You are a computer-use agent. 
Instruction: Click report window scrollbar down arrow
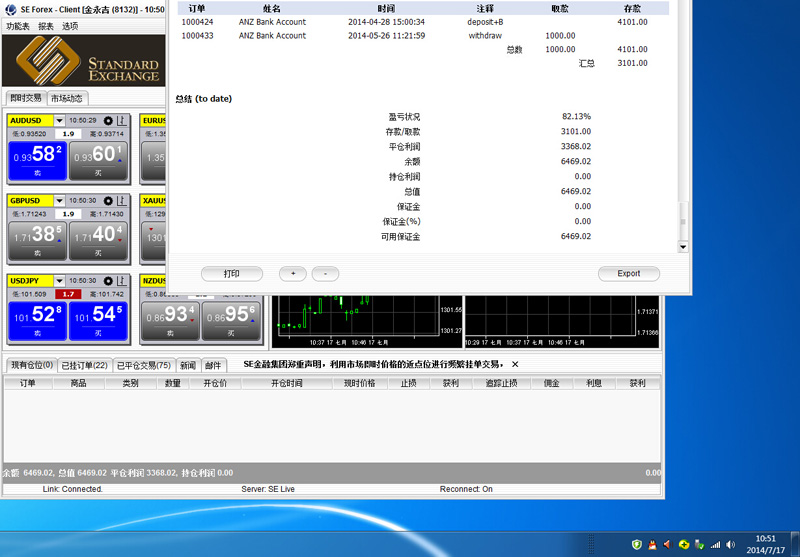coord(683,247)
